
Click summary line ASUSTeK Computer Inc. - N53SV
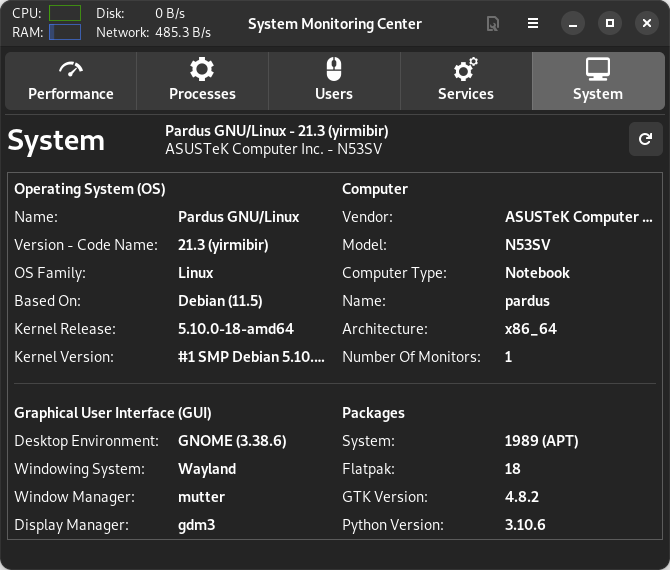point(273,149)
